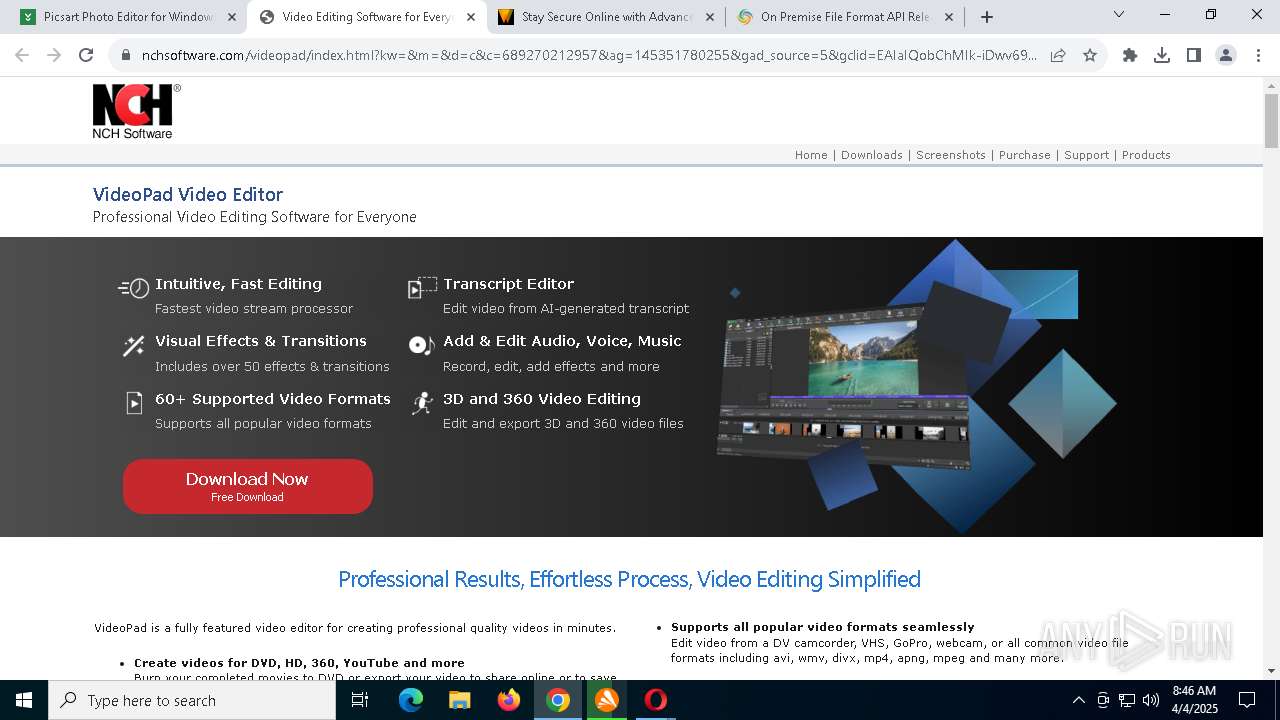Show hidden system tray icons

[x=1078, y=700]
